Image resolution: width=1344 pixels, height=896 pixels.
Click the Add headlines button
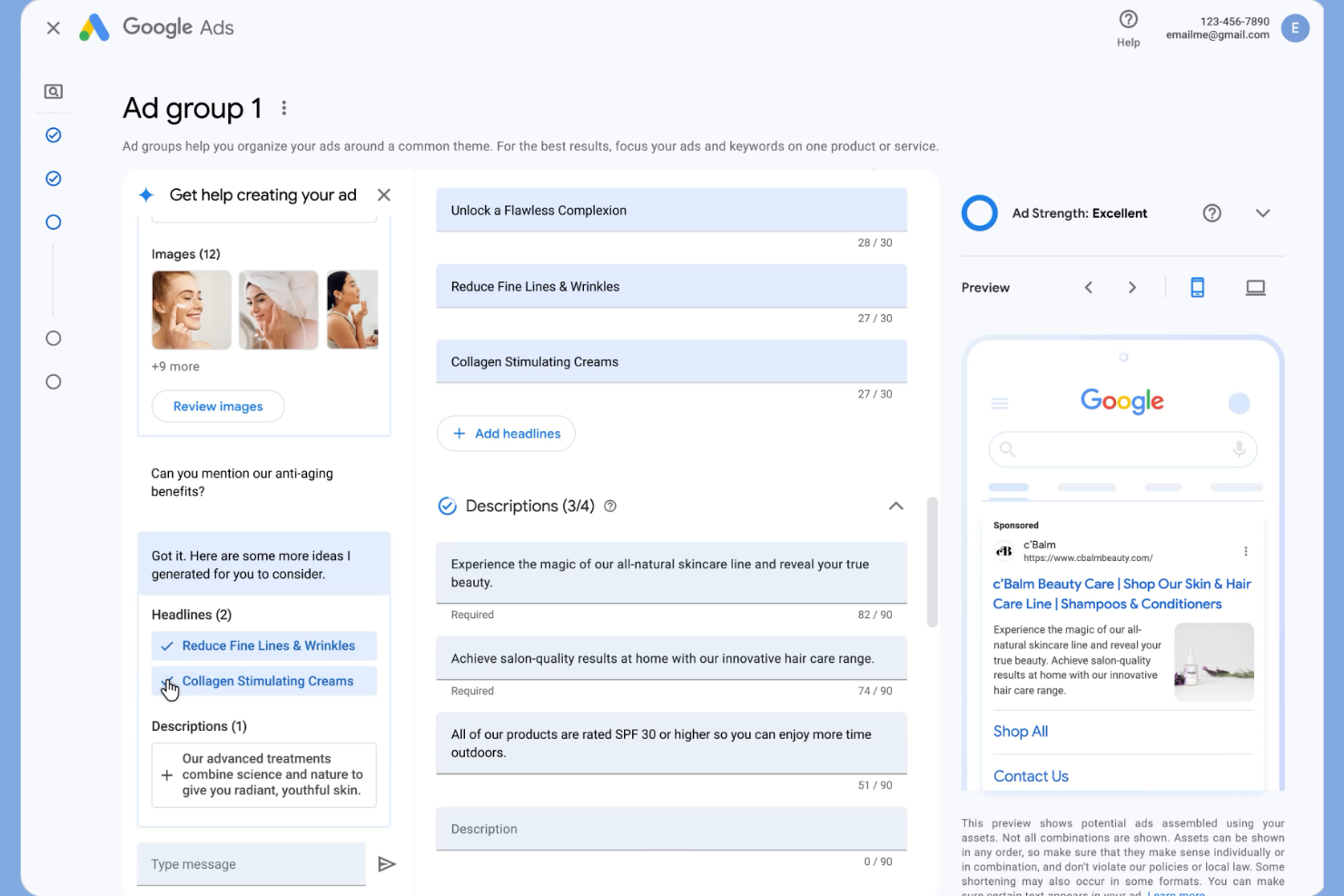coord(506,434)
